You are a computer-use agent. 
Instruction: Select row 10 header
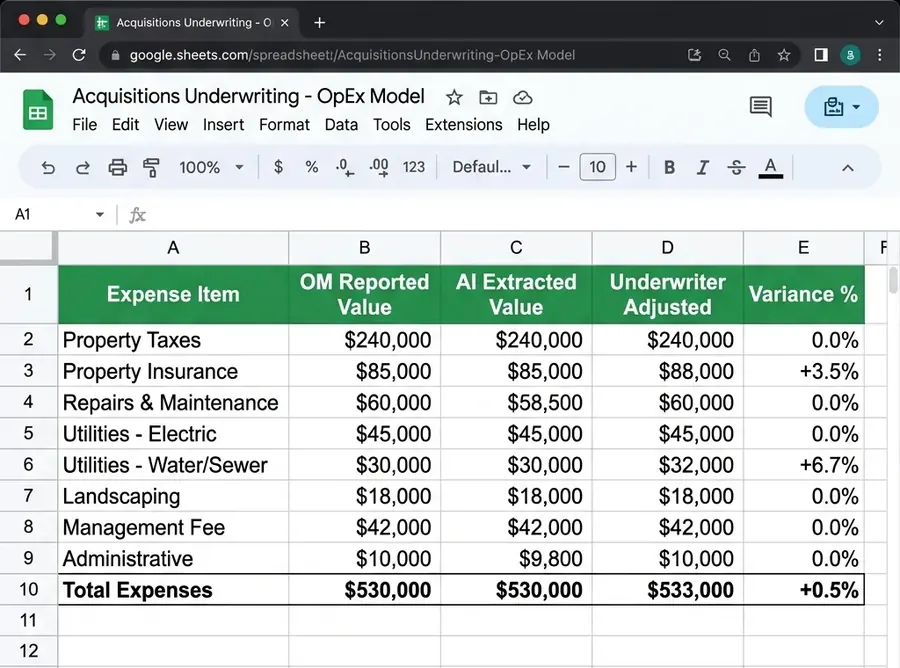point(29,589)
